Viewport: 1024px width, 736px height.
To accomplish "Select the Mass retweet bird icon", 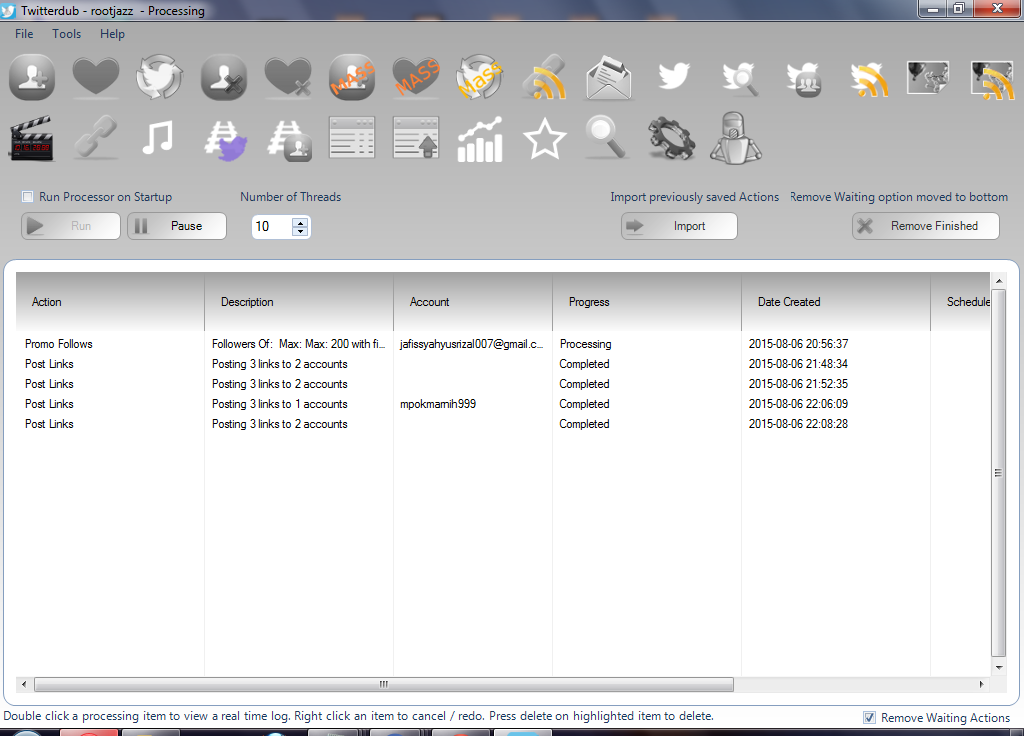I will coord(480,77).
